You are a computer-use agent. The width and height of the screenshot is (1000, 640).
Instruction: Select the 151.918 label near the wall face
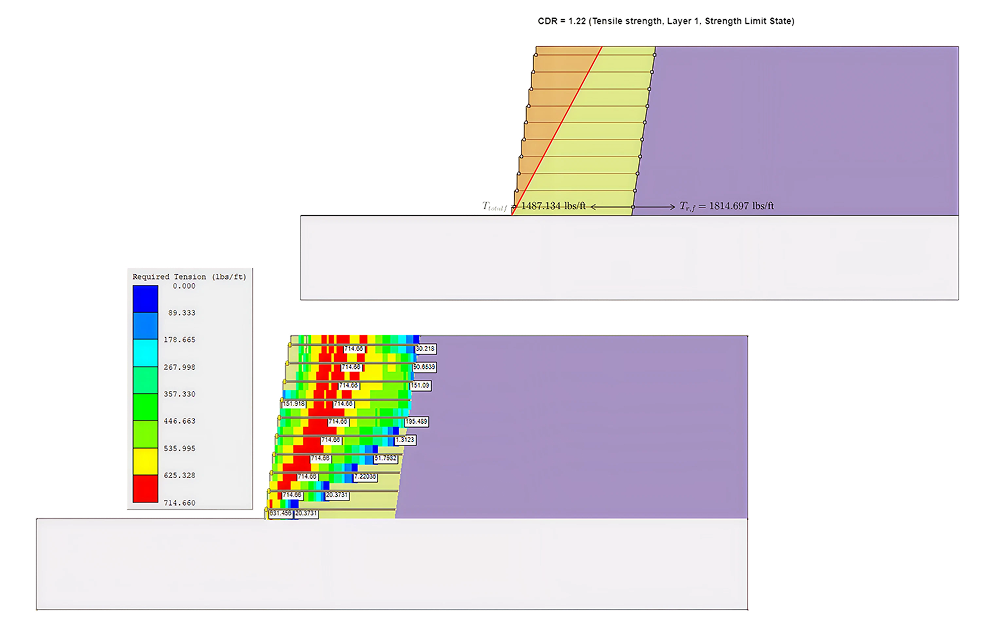click(294, 404)
